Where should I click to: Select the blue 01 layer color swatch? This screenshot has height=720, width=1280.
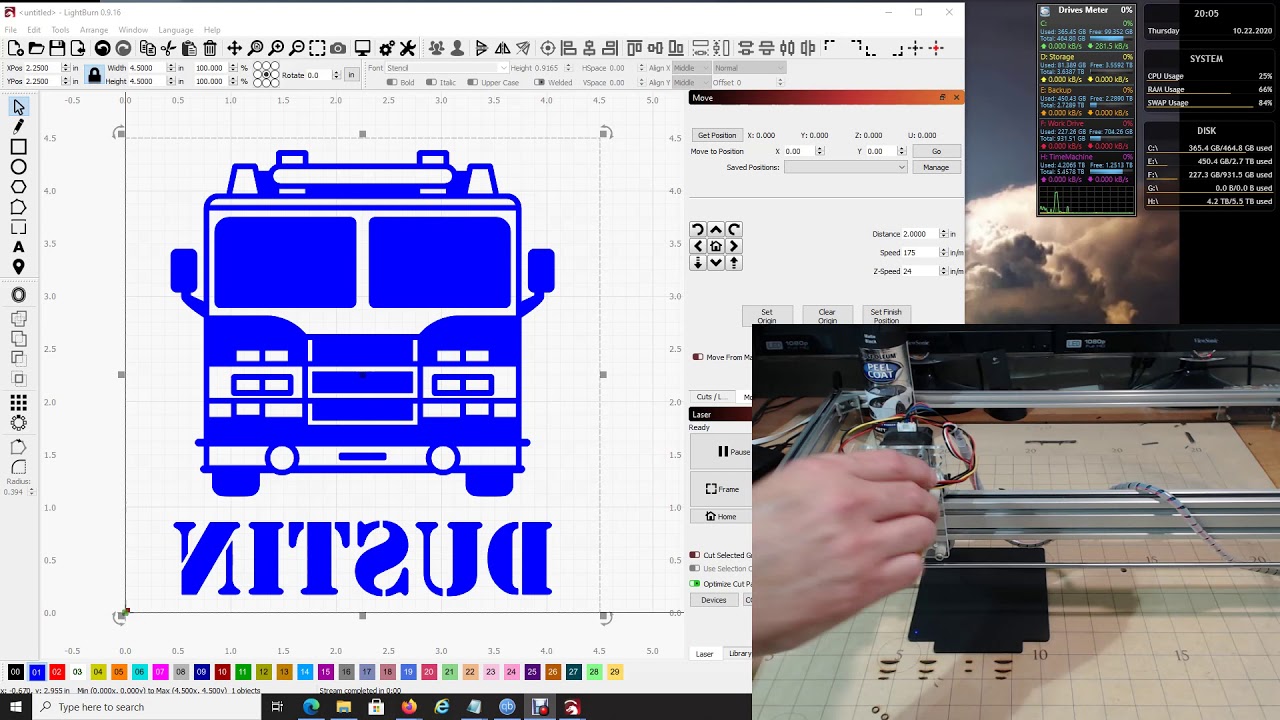36,672
